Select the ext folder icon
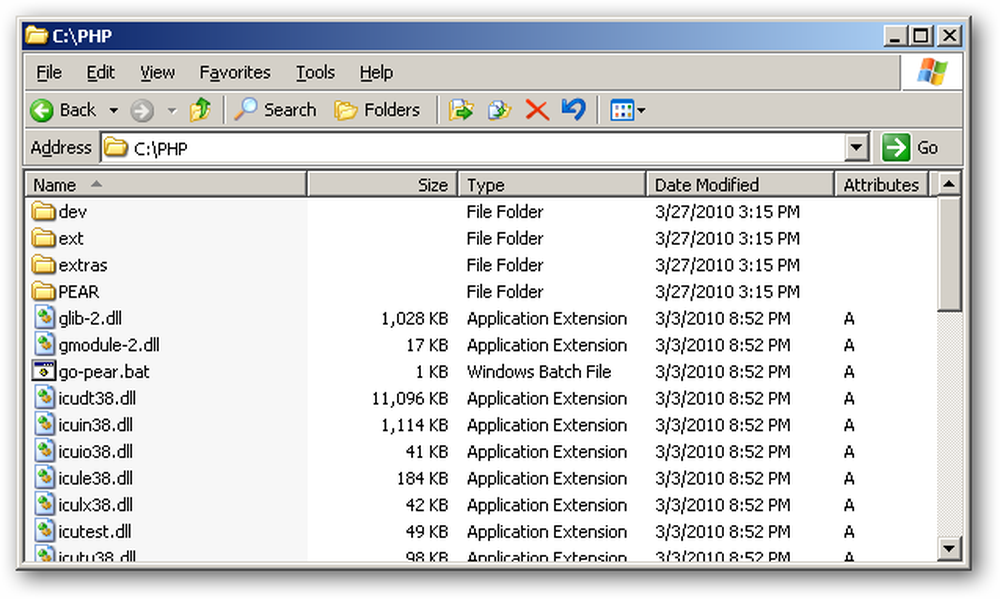Screen dimensions: 1000x599 click(x=43, y=237)
